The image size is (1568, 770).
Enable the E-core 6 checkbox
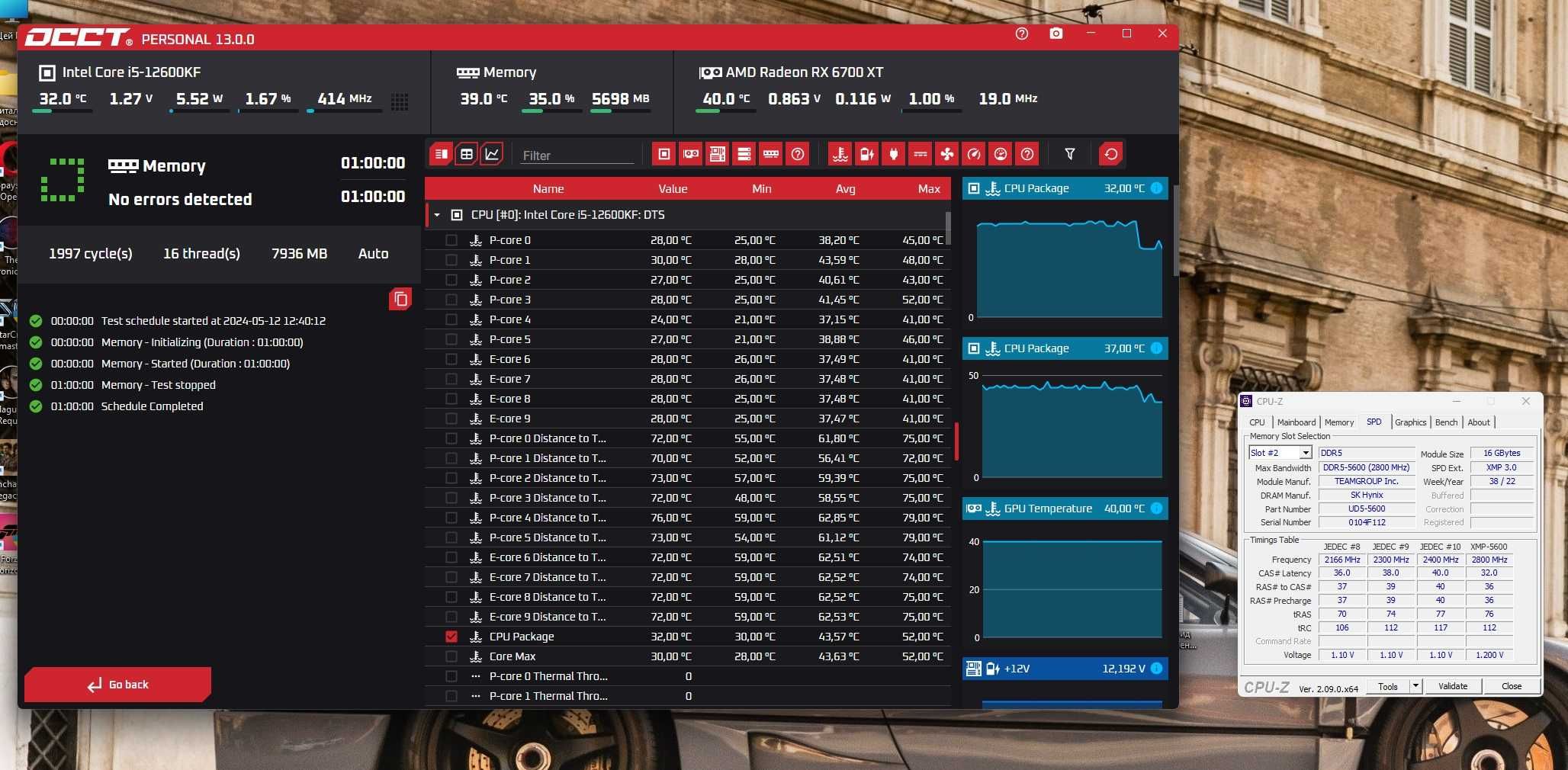pyautogui.click(x=451, y=358)
